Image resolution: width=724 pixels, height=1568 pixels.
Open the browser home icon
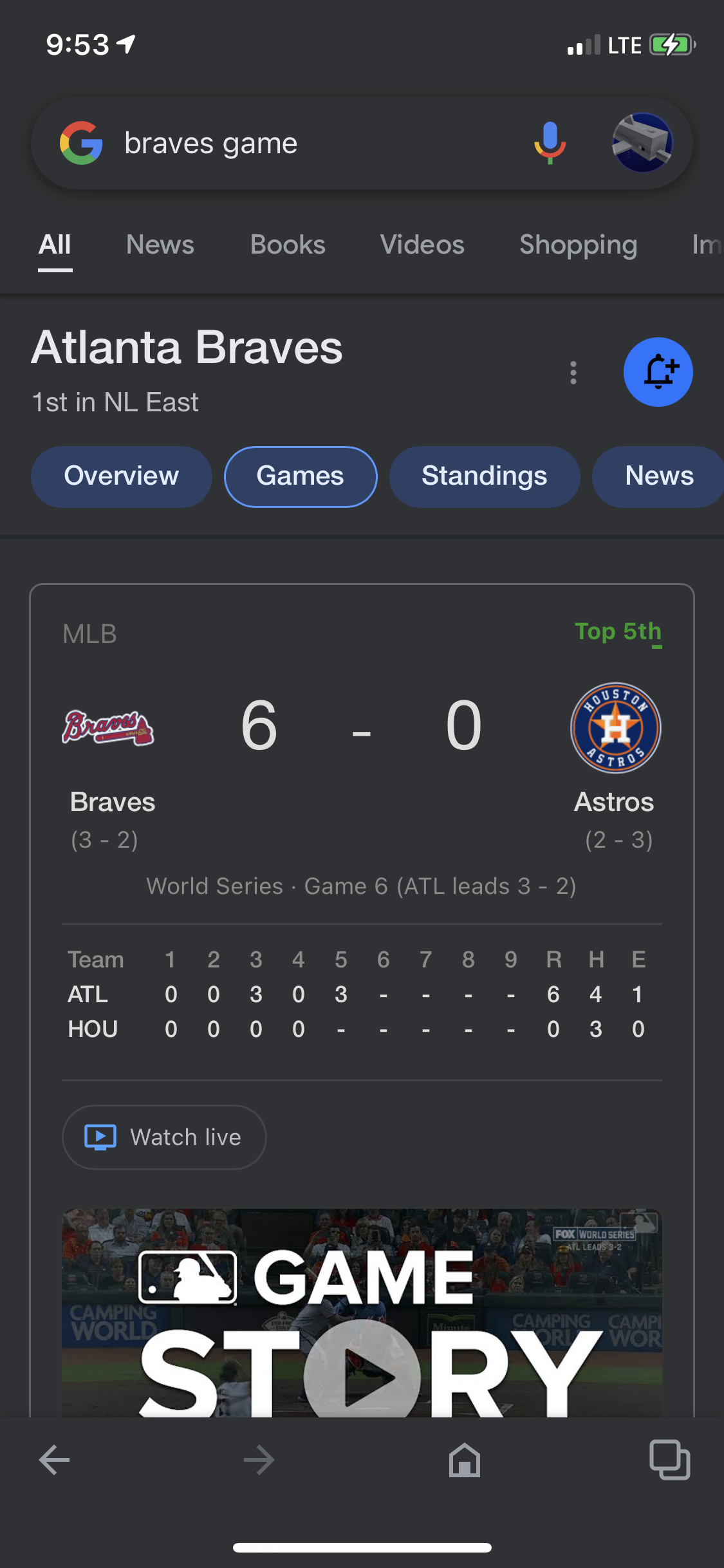click(464, 1460)
